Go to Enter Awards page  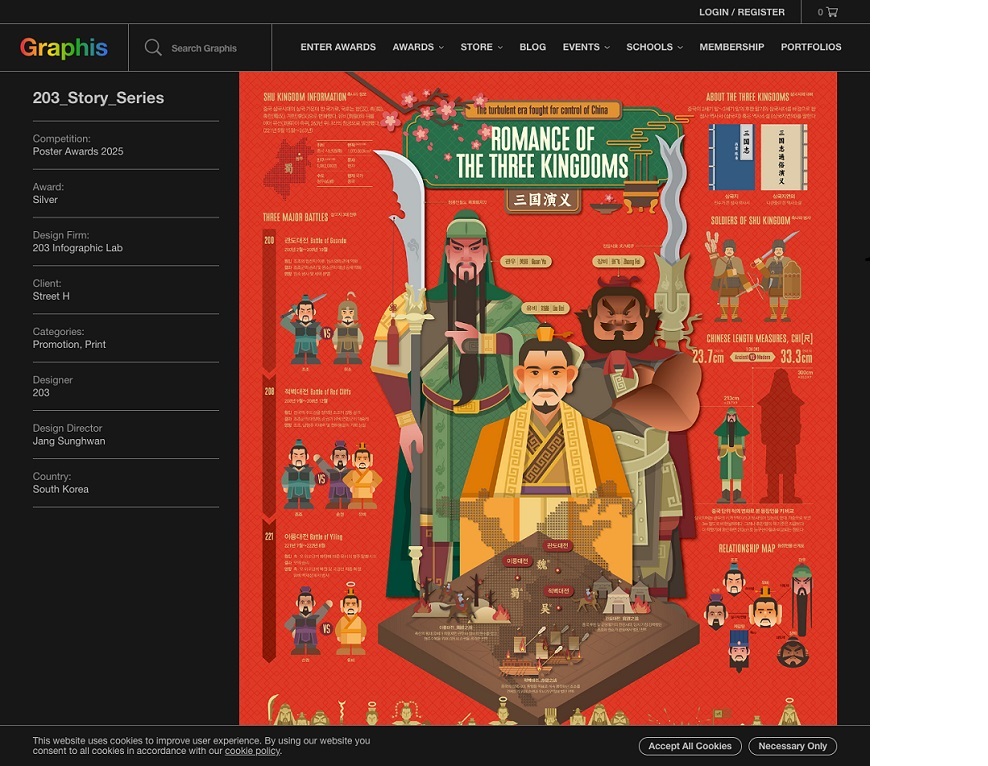coord(338,47)
